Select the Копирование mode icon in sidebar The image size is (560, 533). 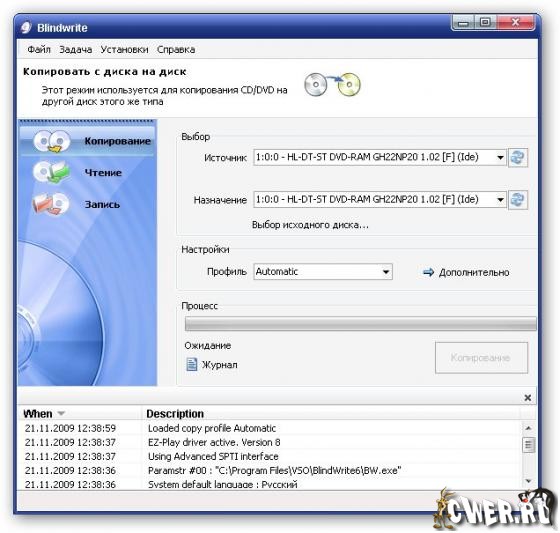coord(52,141)
